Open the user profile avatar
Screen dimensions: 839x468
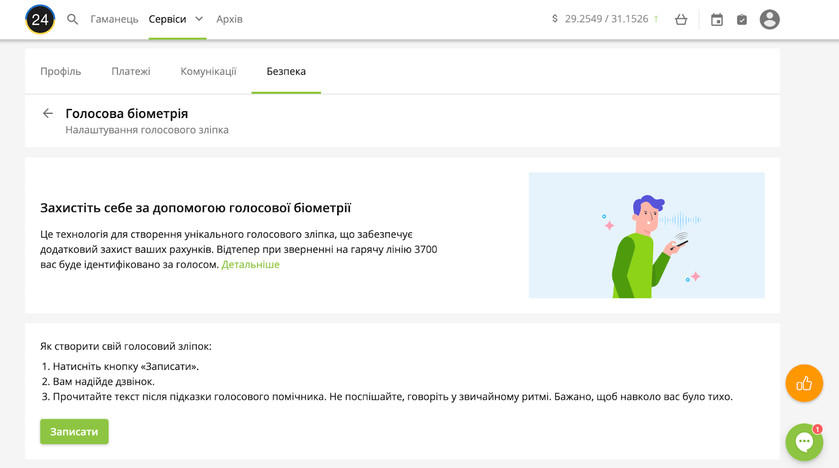pos(769,19)
